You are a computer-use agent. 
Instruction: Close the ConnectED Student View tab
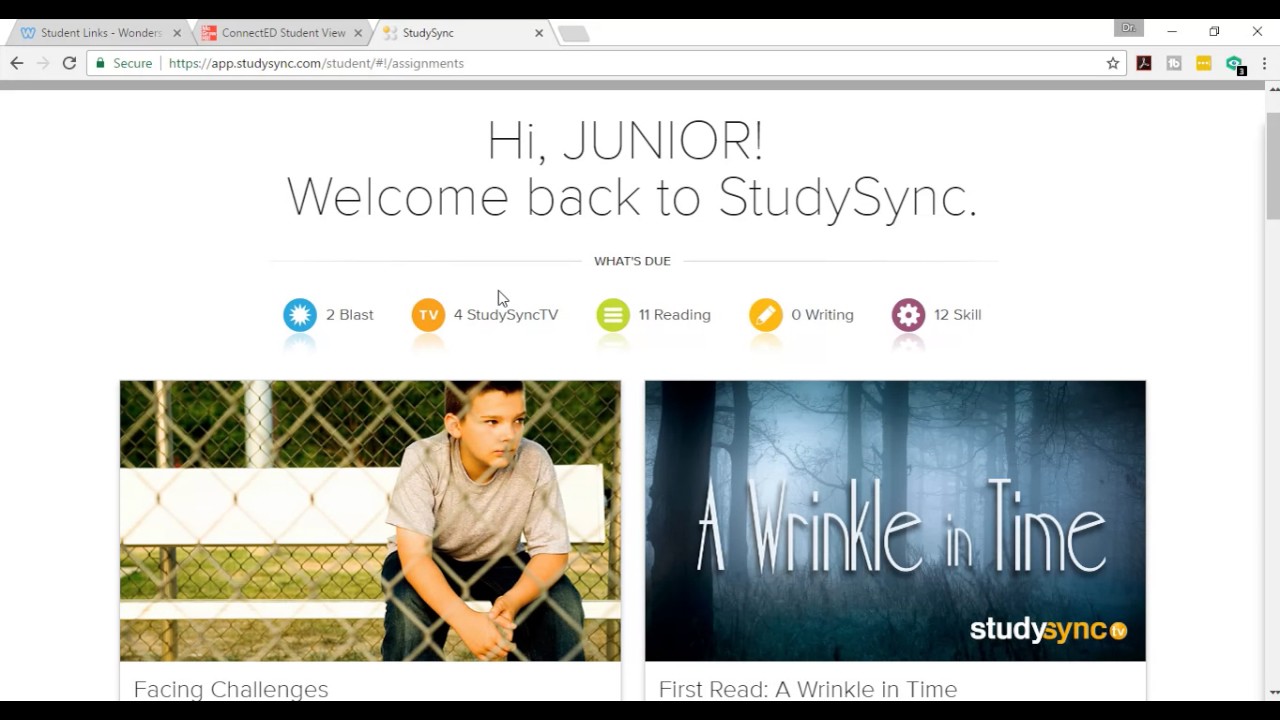[358, 33]
